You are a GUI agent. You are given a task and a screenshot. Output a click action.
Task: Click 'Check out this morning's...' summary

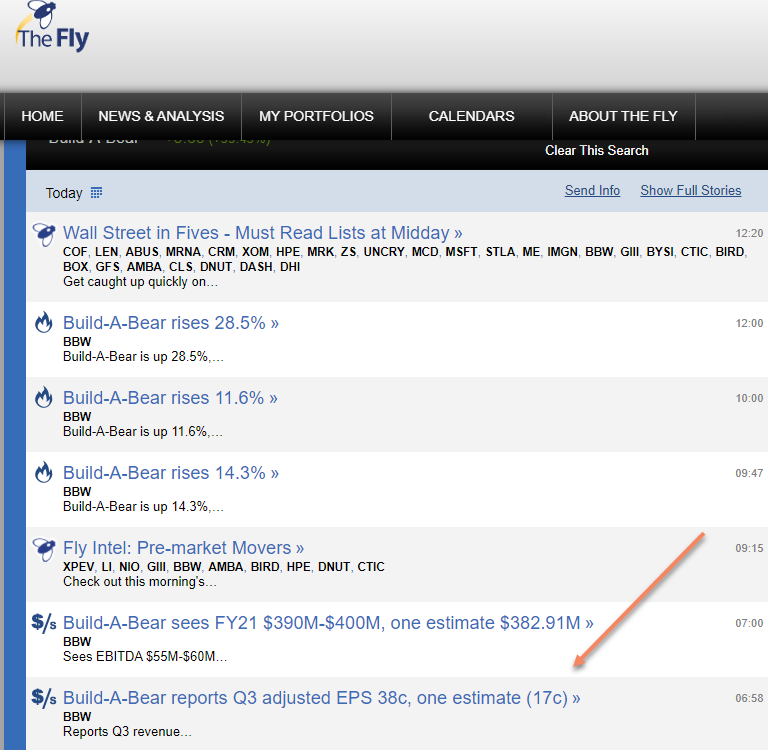pyautogui.click(x=140, y=581)
